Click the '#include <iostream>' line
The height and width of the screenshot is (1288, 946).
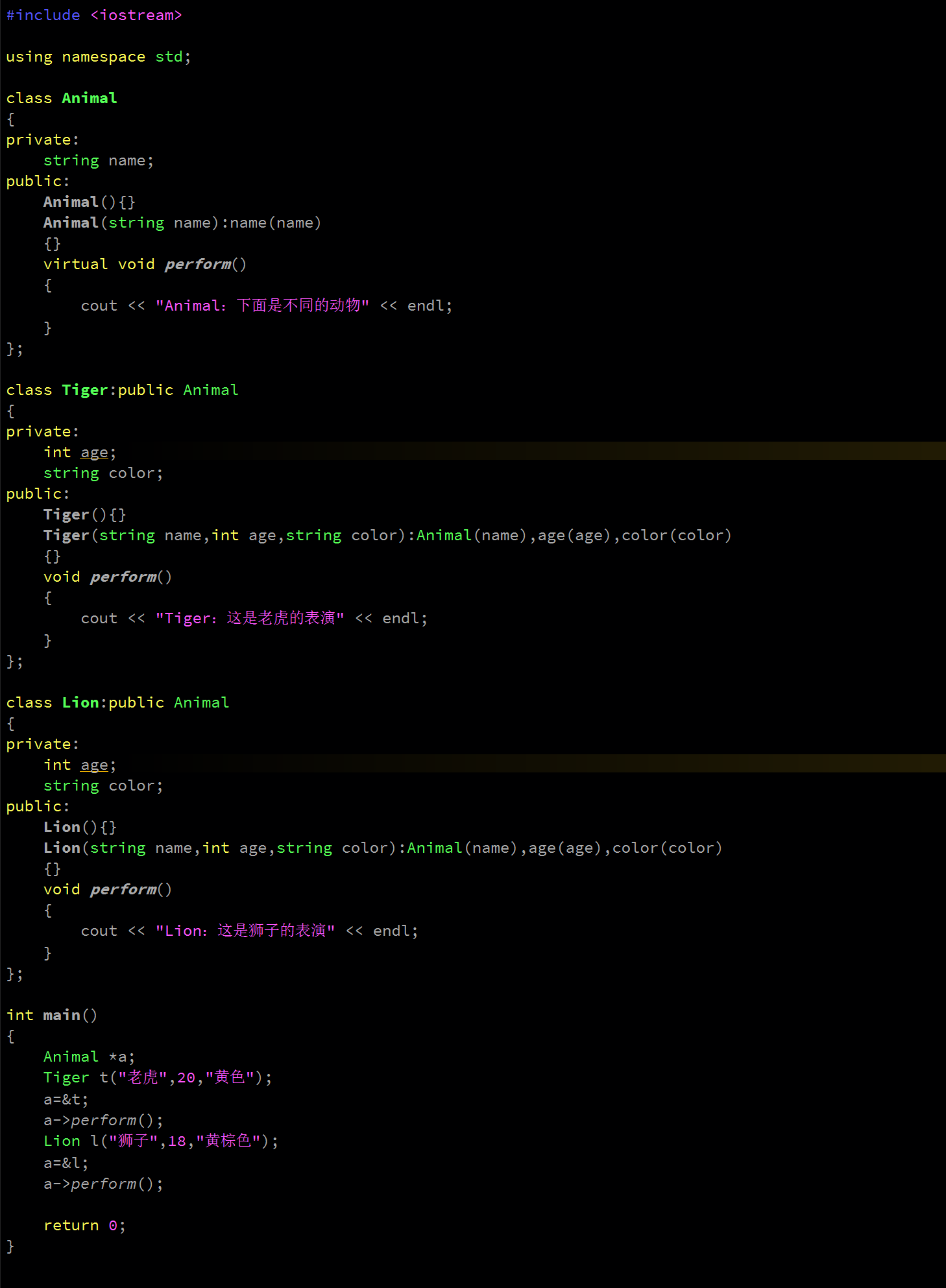coord(94,15)
